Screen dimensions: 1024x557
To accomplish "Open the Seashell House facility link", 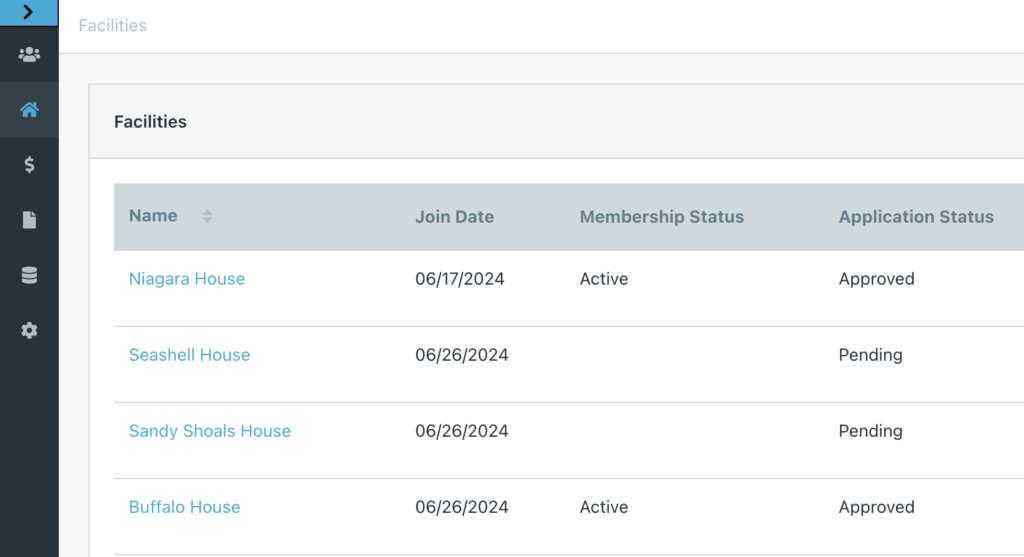I will [189, 355].
